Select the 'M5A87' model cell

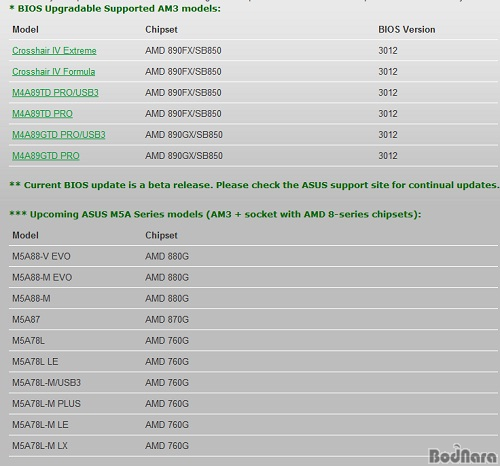pos(26,319)
